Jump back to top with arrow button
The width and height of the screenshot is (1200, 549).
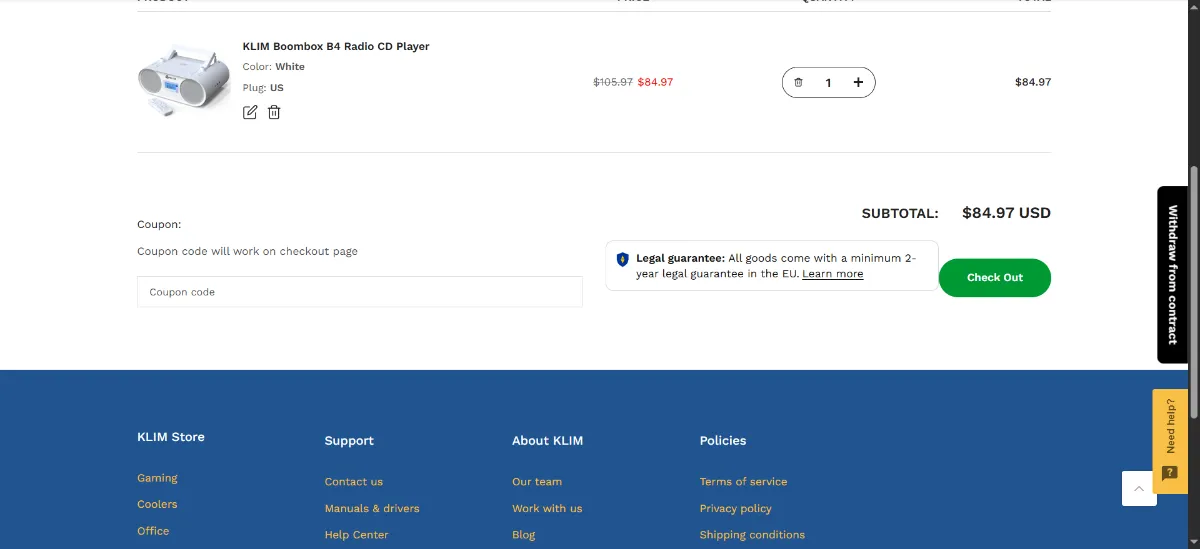coord(1139,488)
